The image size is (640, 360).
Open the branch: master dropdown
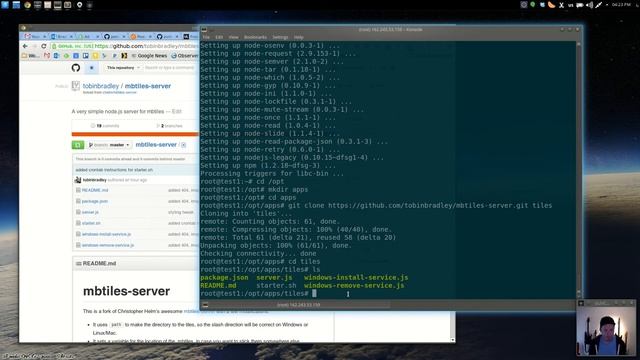109,145
